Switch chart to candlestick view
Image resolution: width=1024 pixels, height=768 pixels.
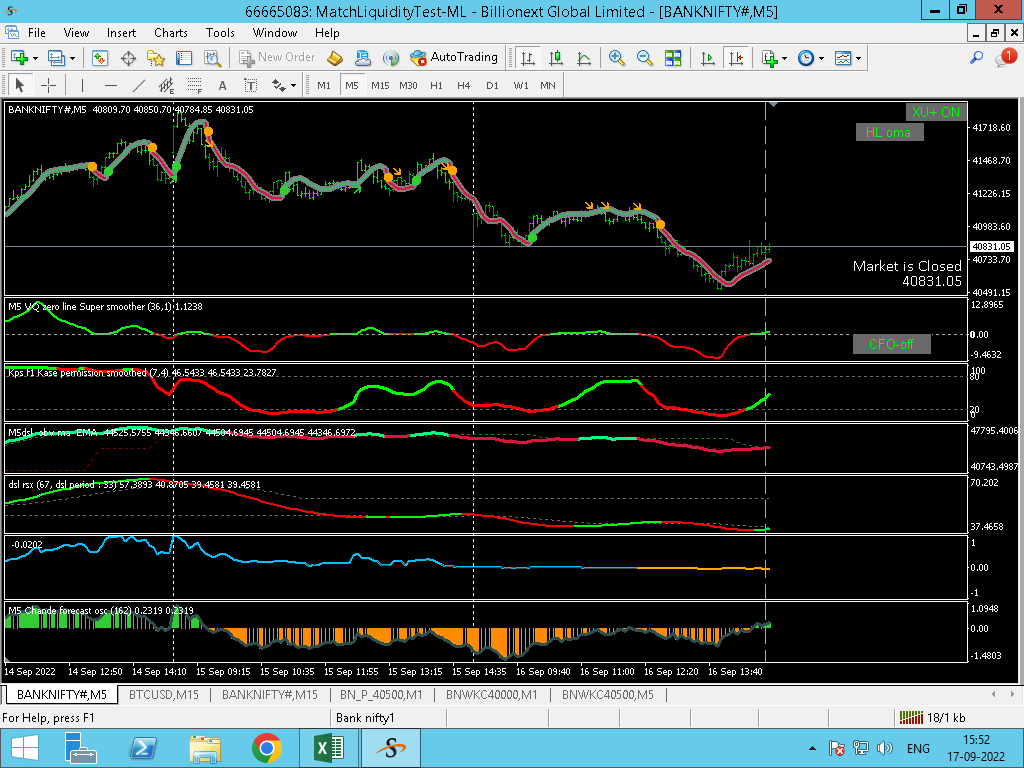(555, 58)
